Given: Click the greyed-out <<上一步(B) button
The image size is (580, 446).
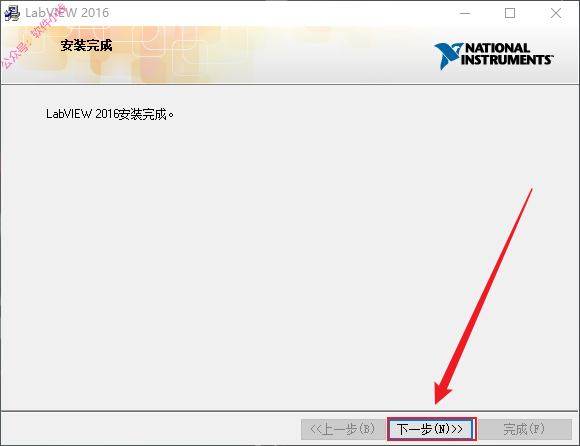Looking at the screenshot, I should 343,429.
